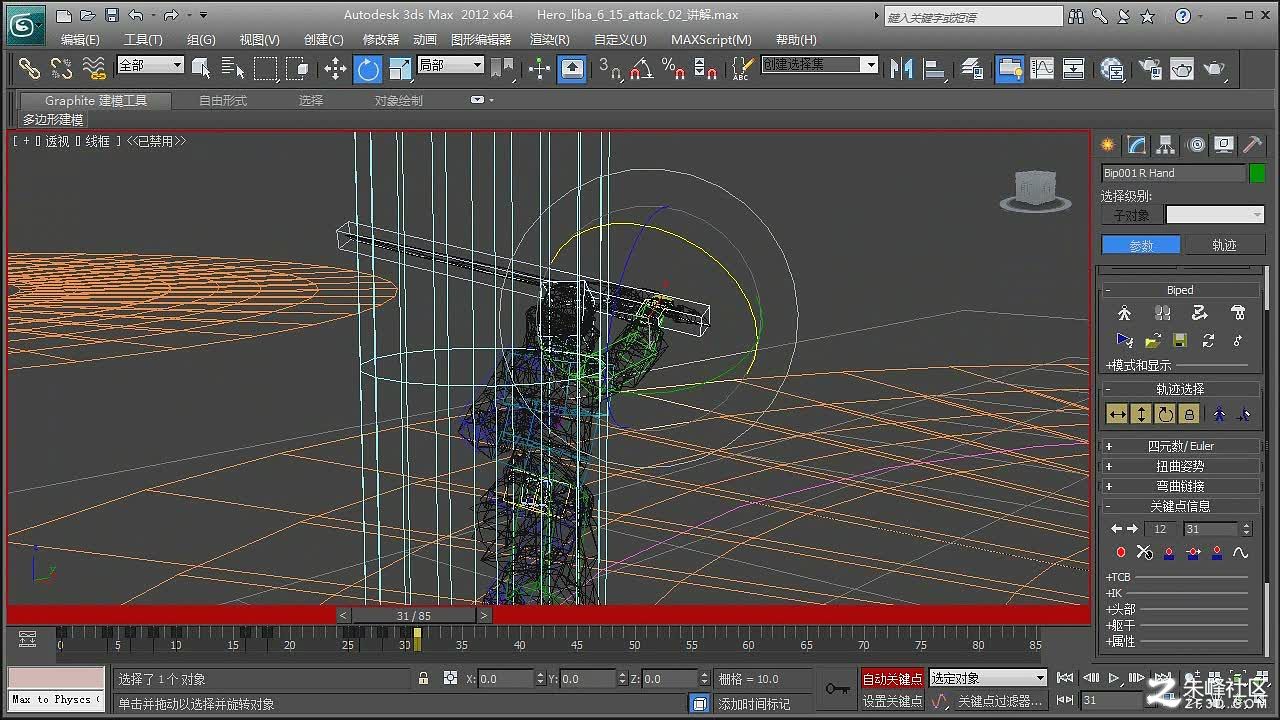Open the 编辑(E) menu
Viewport: 1280px width, 720px height.
80,39
